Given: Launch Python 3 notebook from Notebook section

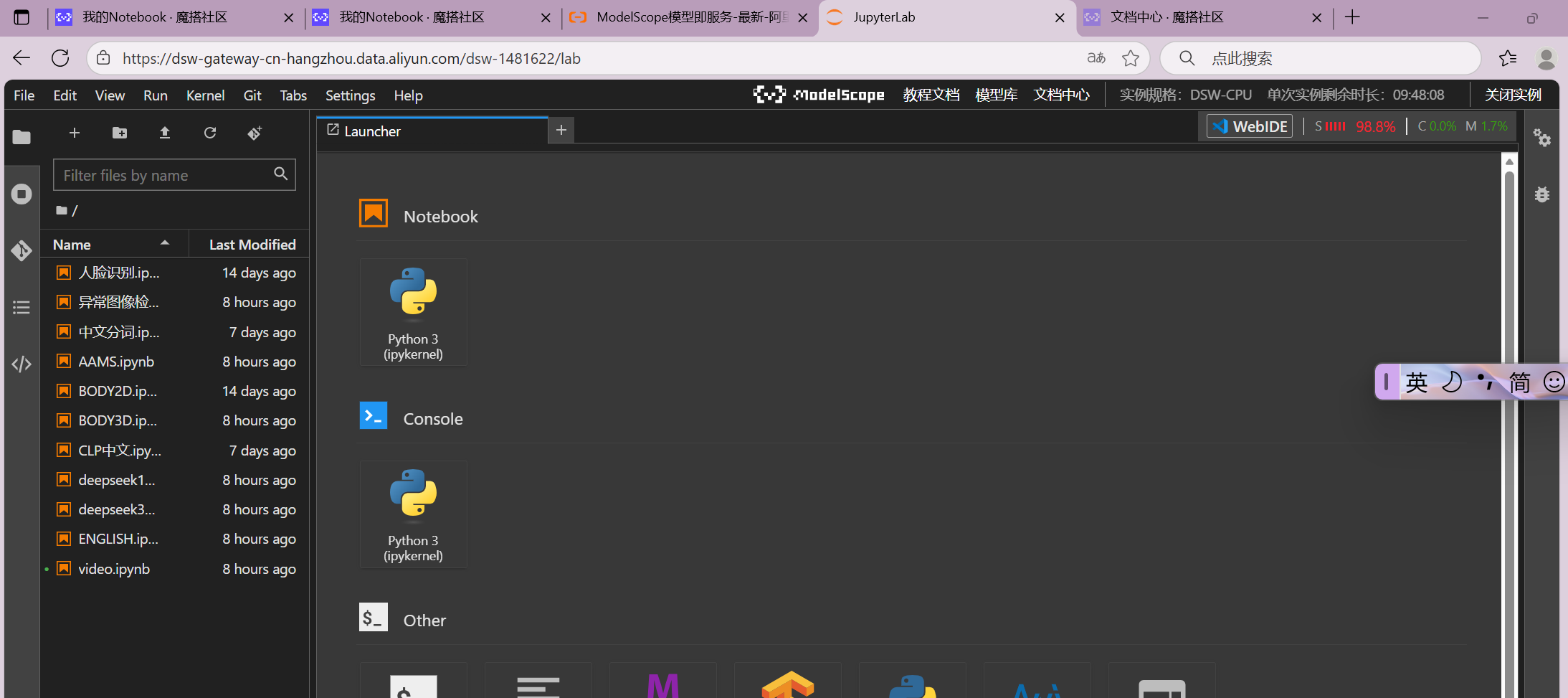Looking at the screenshot, I should coord(414,312).
